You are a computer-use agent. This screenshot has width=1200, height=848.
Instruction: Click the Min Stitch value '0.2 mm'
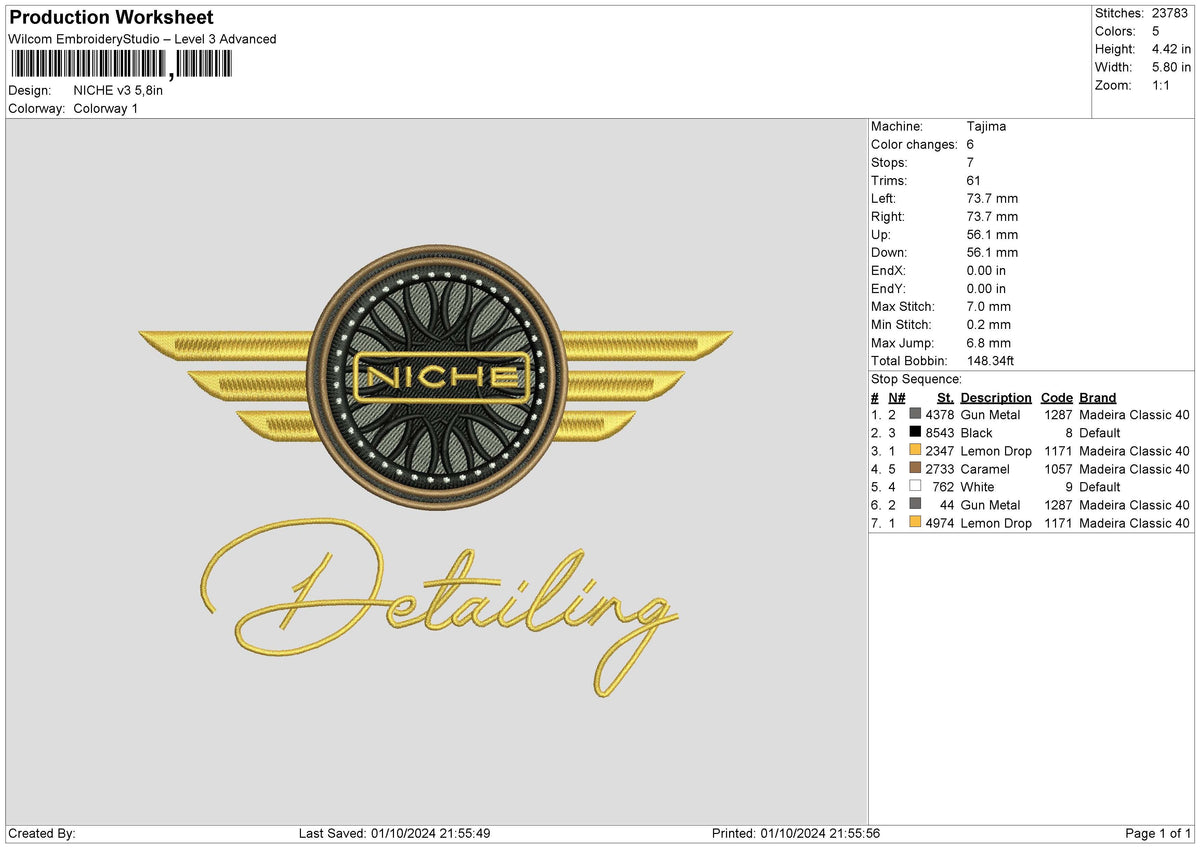click(x=989, y=324)
